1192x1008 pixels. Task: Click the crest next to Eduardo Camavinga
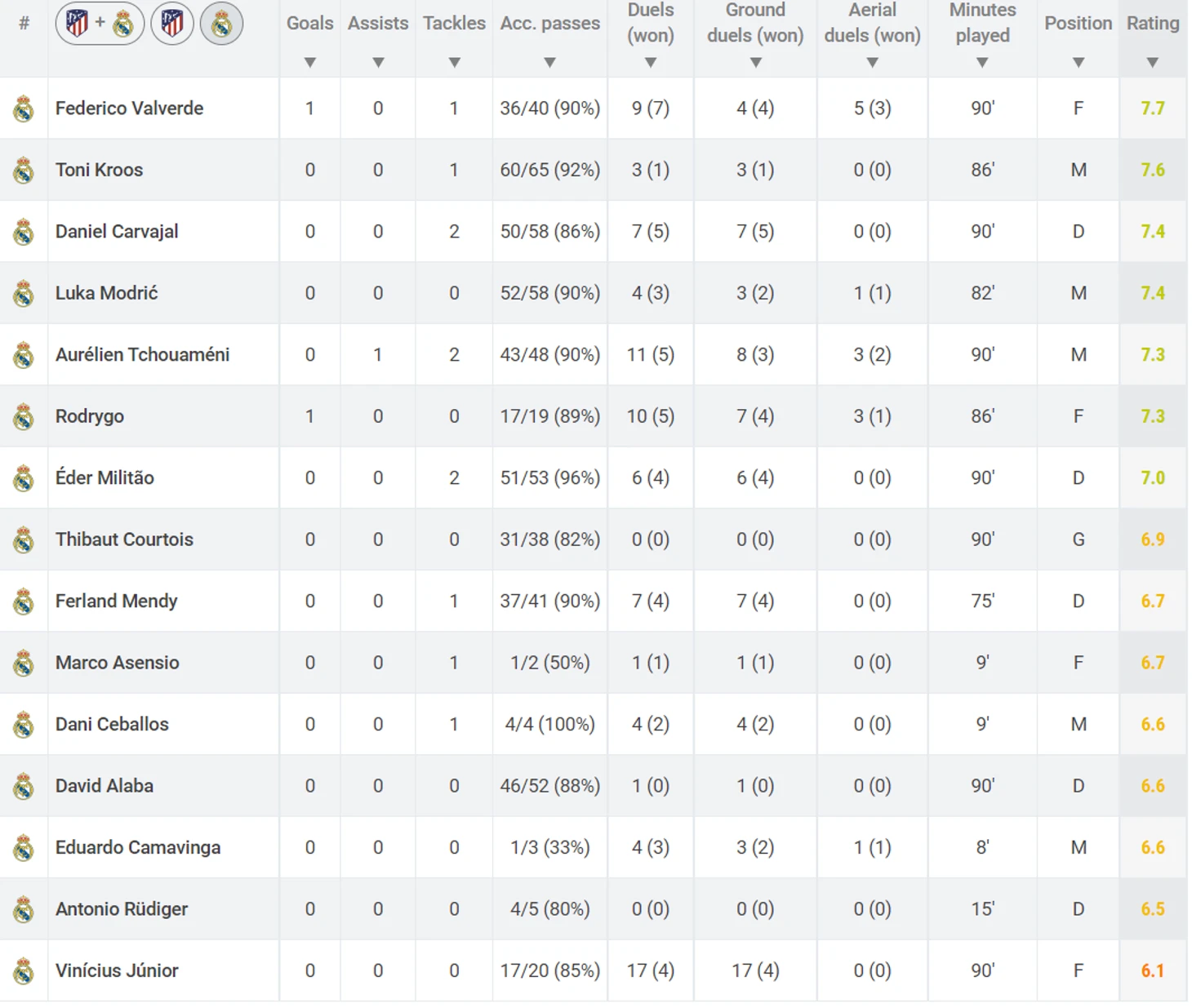[x=24, y=848]
